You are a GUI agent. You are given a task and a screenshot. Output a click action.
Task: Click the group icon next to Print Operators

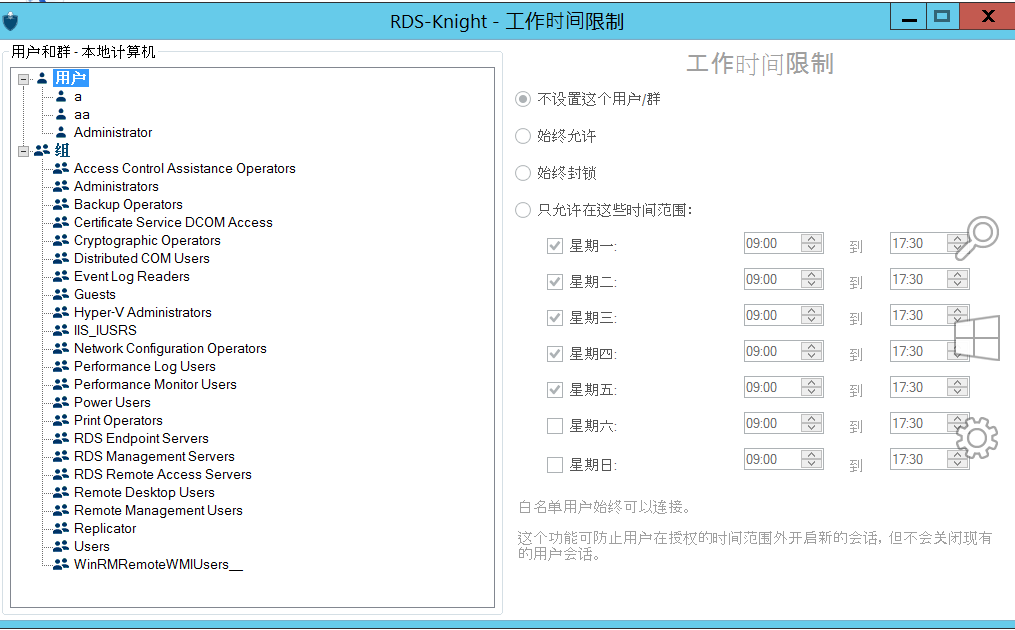[x=61, y=420]
